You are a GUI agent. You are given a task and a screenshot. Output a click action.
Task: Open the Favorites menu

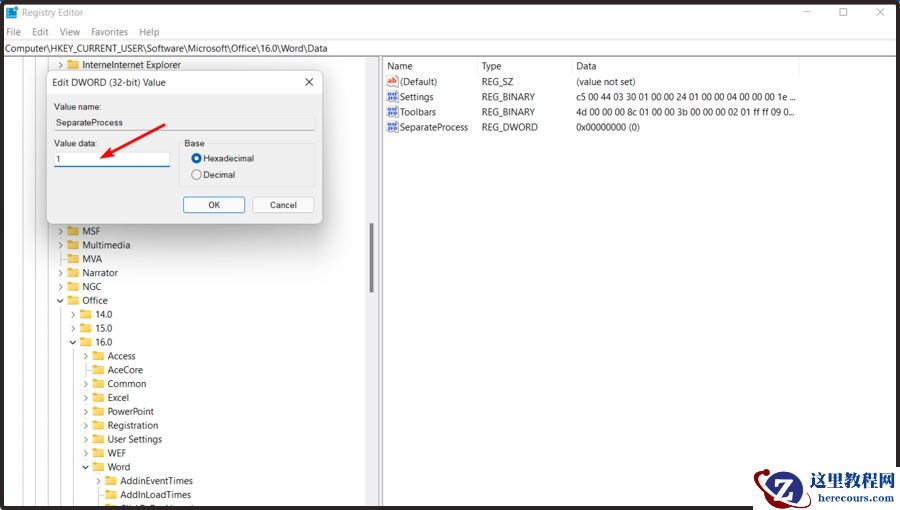109,32
